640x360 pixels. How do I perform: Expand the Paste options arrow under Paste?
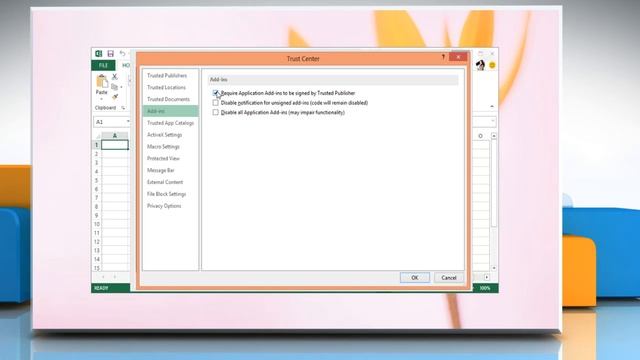[102, 99]
